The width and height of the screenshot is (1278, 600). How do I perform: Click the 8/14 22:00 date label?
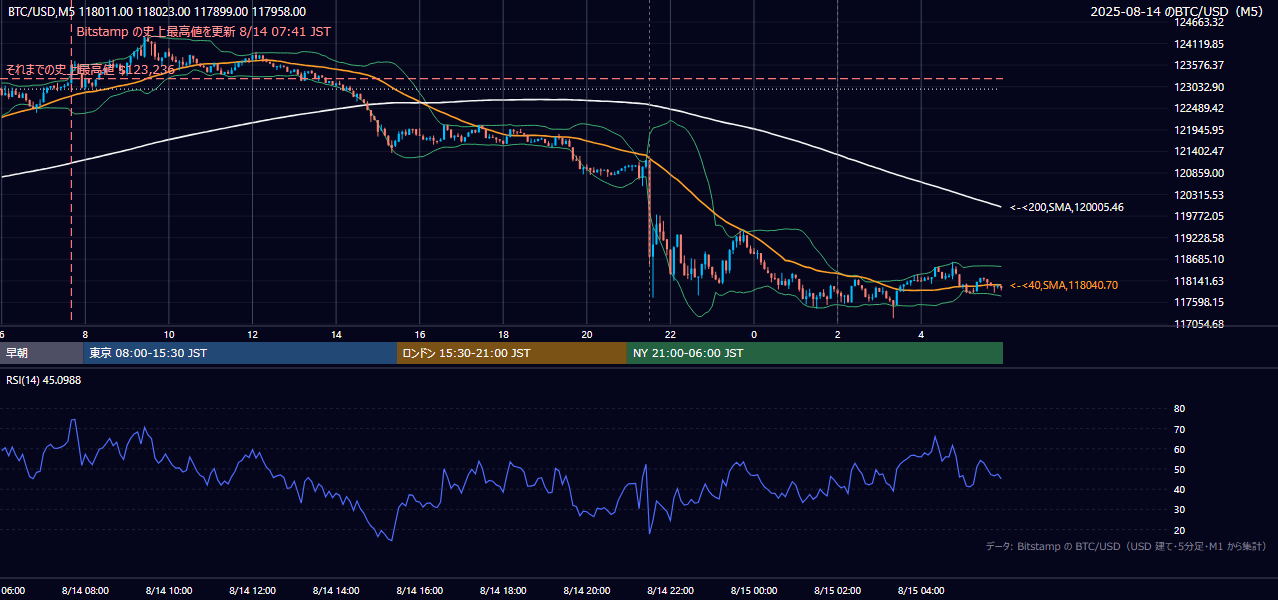[670, 591]
